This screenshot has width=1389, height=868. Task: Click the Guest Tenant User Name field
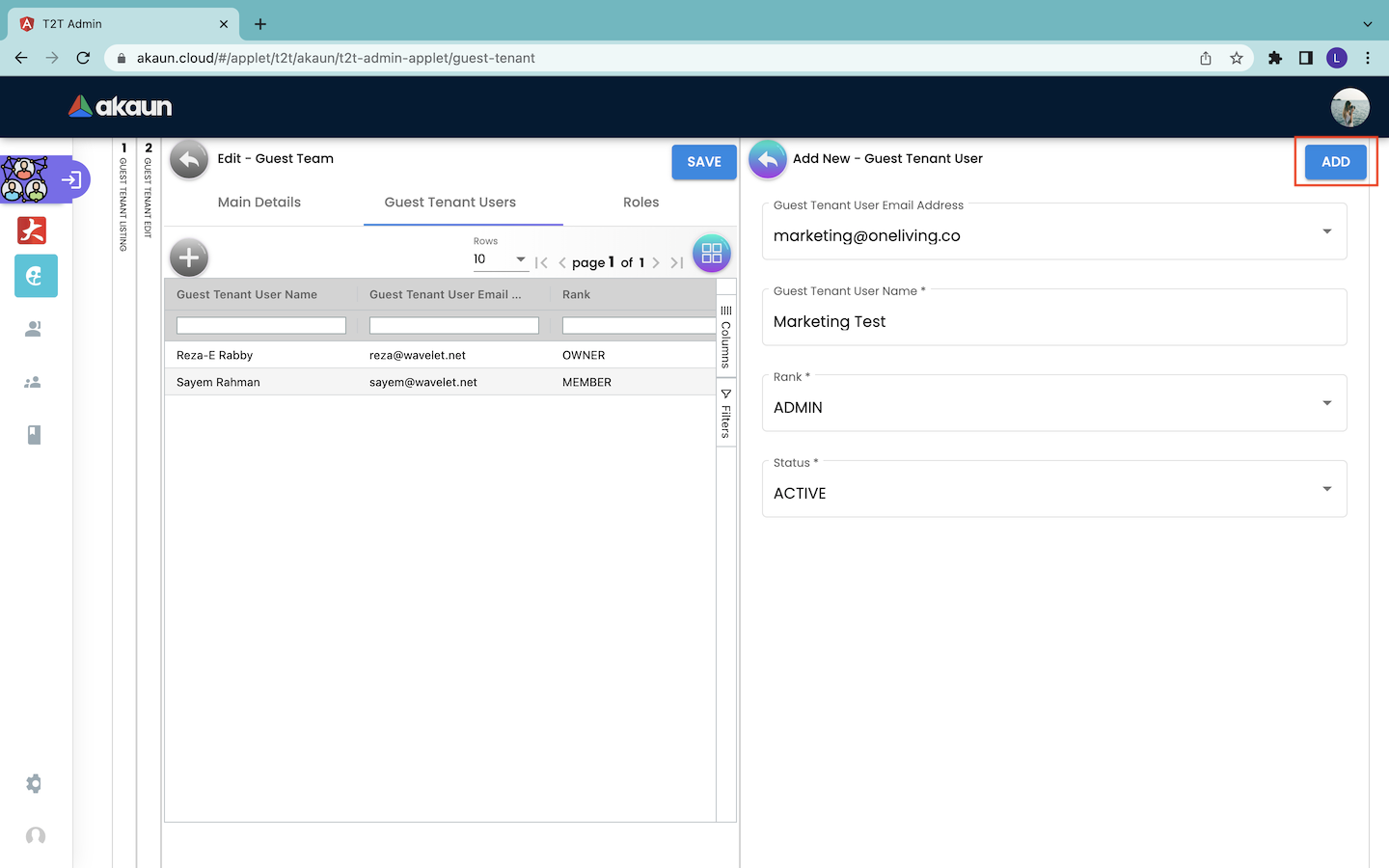[x=1053, y=322]
